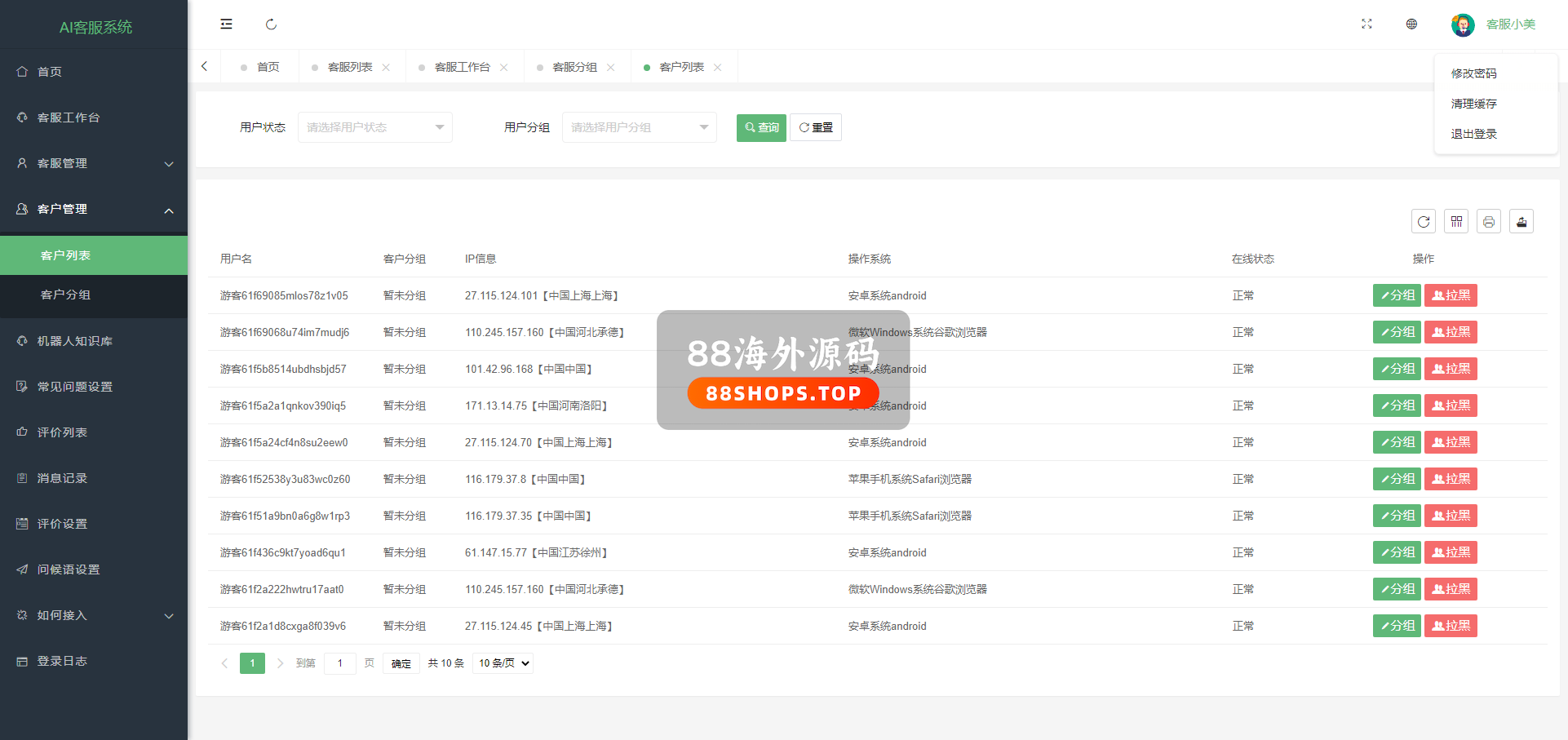Open the 用户状态 dropdown
The image size is (1568, 740).
(x=374, y=127)
